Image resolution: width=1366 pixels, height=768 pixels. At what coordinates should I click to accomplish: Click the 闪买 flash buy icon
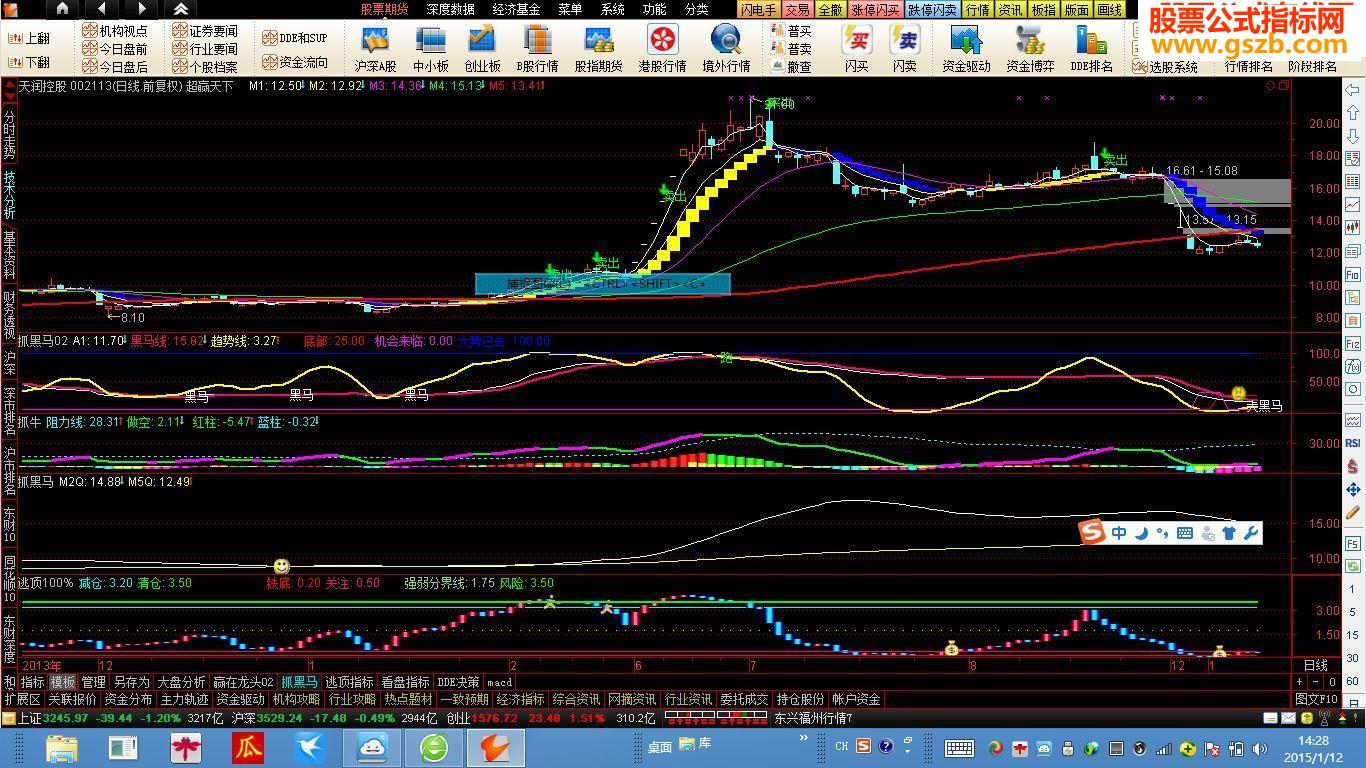857,49
